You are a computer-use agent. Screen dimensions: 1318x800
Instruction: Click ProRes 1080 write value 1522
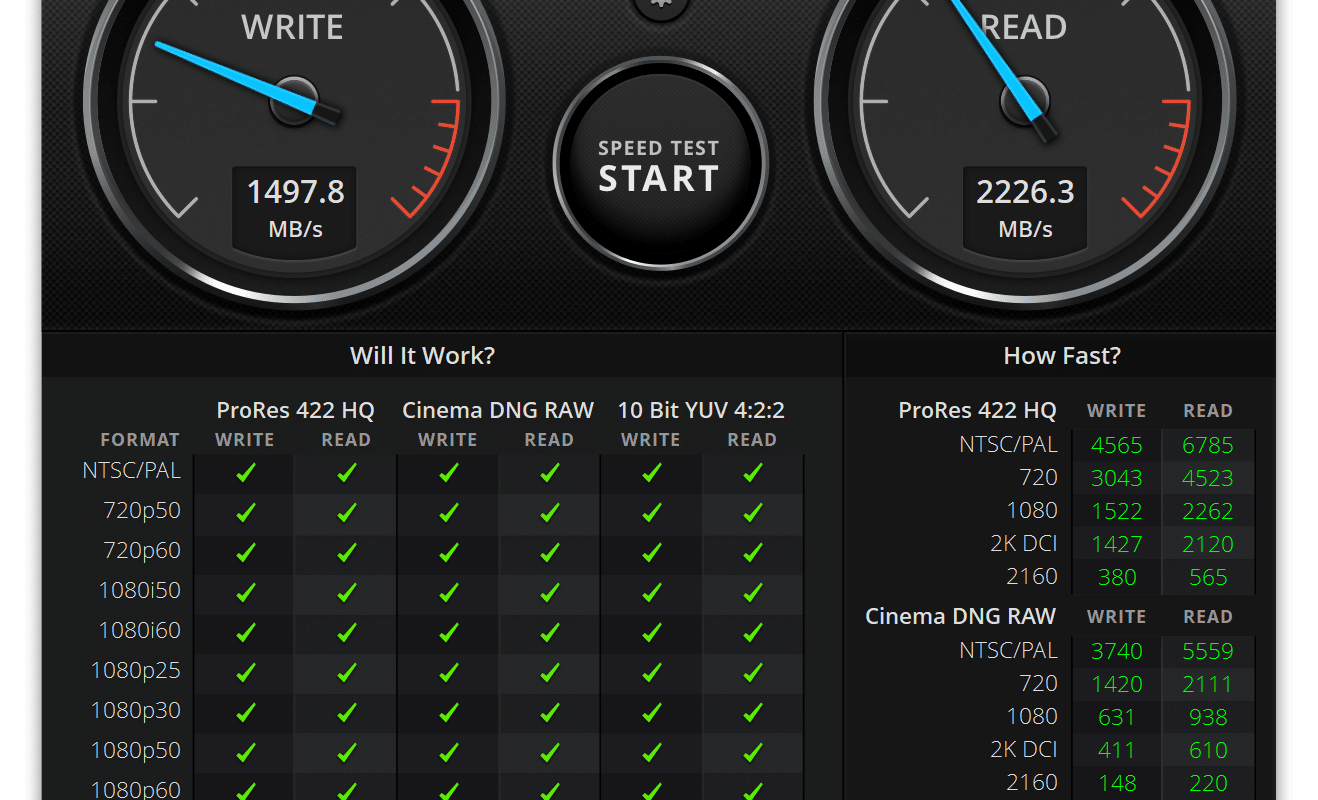(1117, 511)
